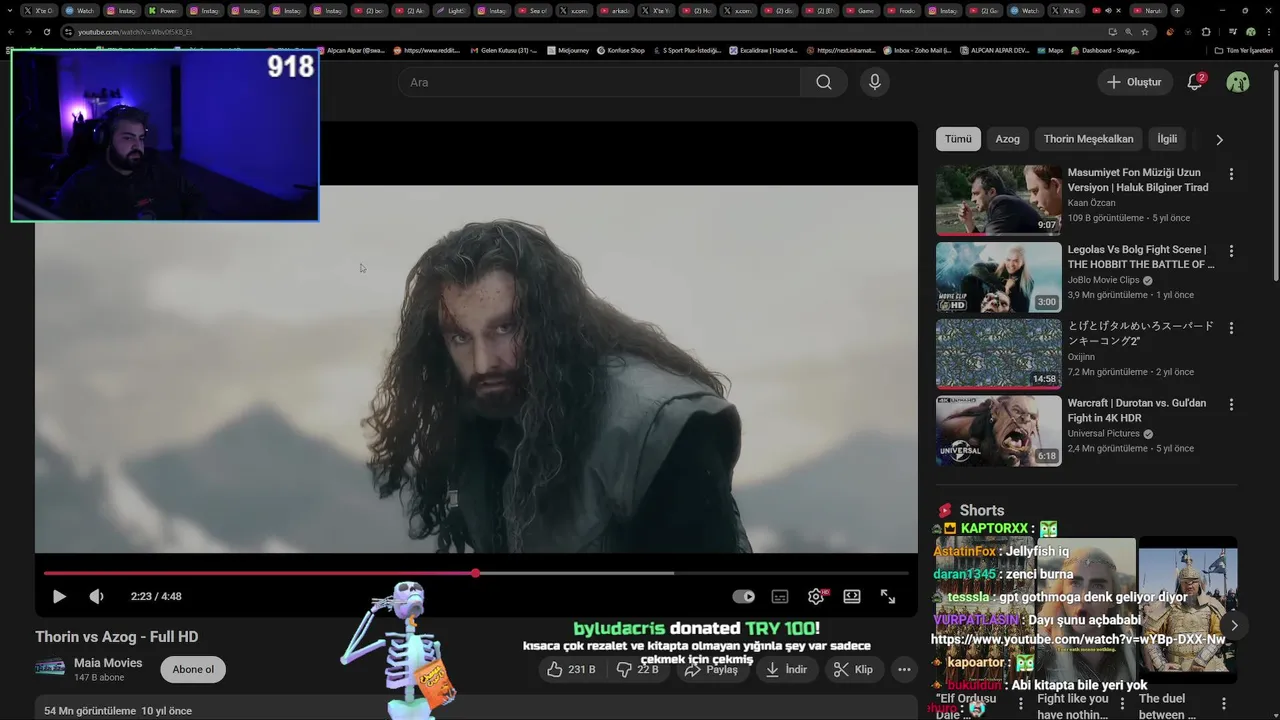
Task: Toggle the autoplay switch
Action: [744, 596]
